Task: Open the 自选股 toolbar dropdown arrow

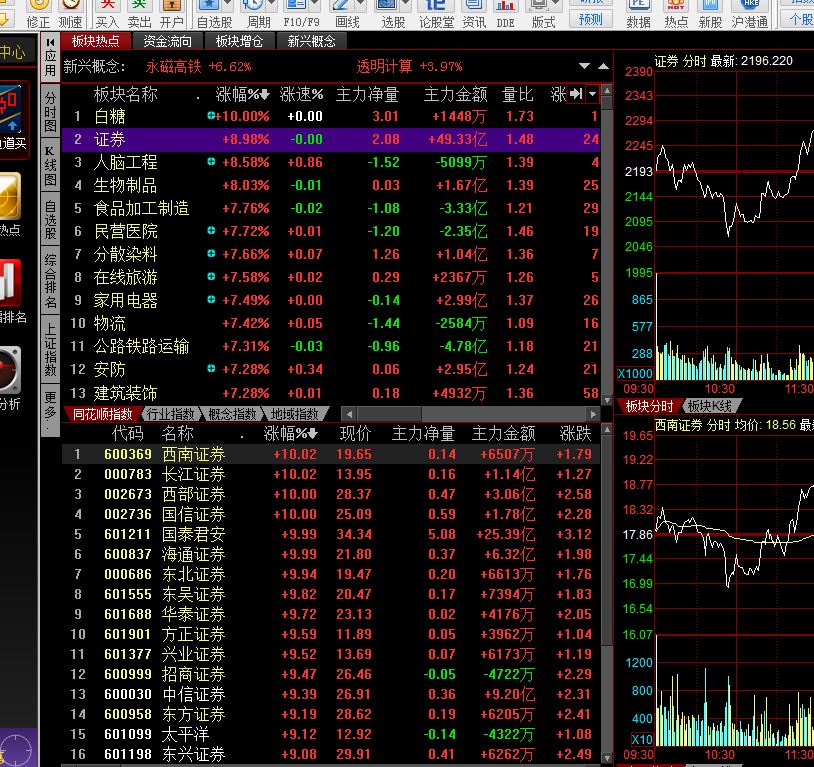Action: tap(228, 5)
